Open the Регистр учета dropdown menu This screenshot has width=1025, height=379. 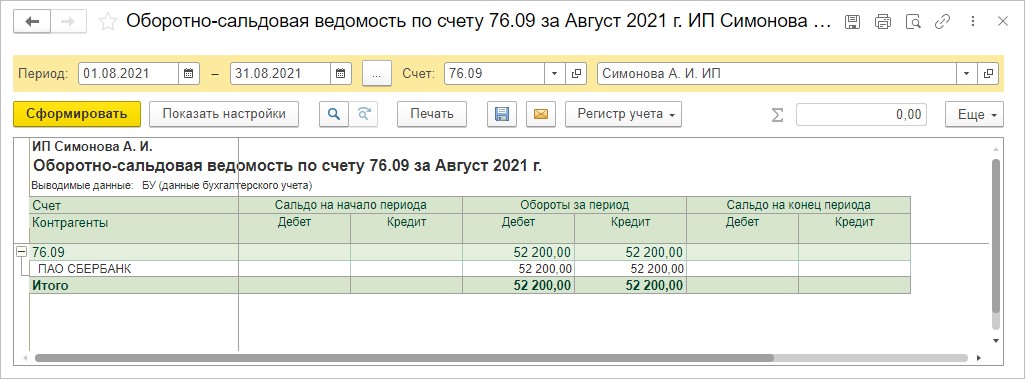click(623, 114)
